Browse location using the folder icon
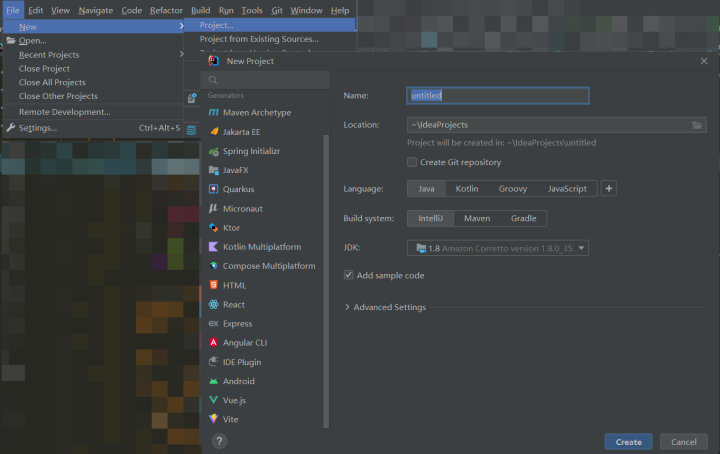The width and height of the screenshot is (720, 454). 697,125
